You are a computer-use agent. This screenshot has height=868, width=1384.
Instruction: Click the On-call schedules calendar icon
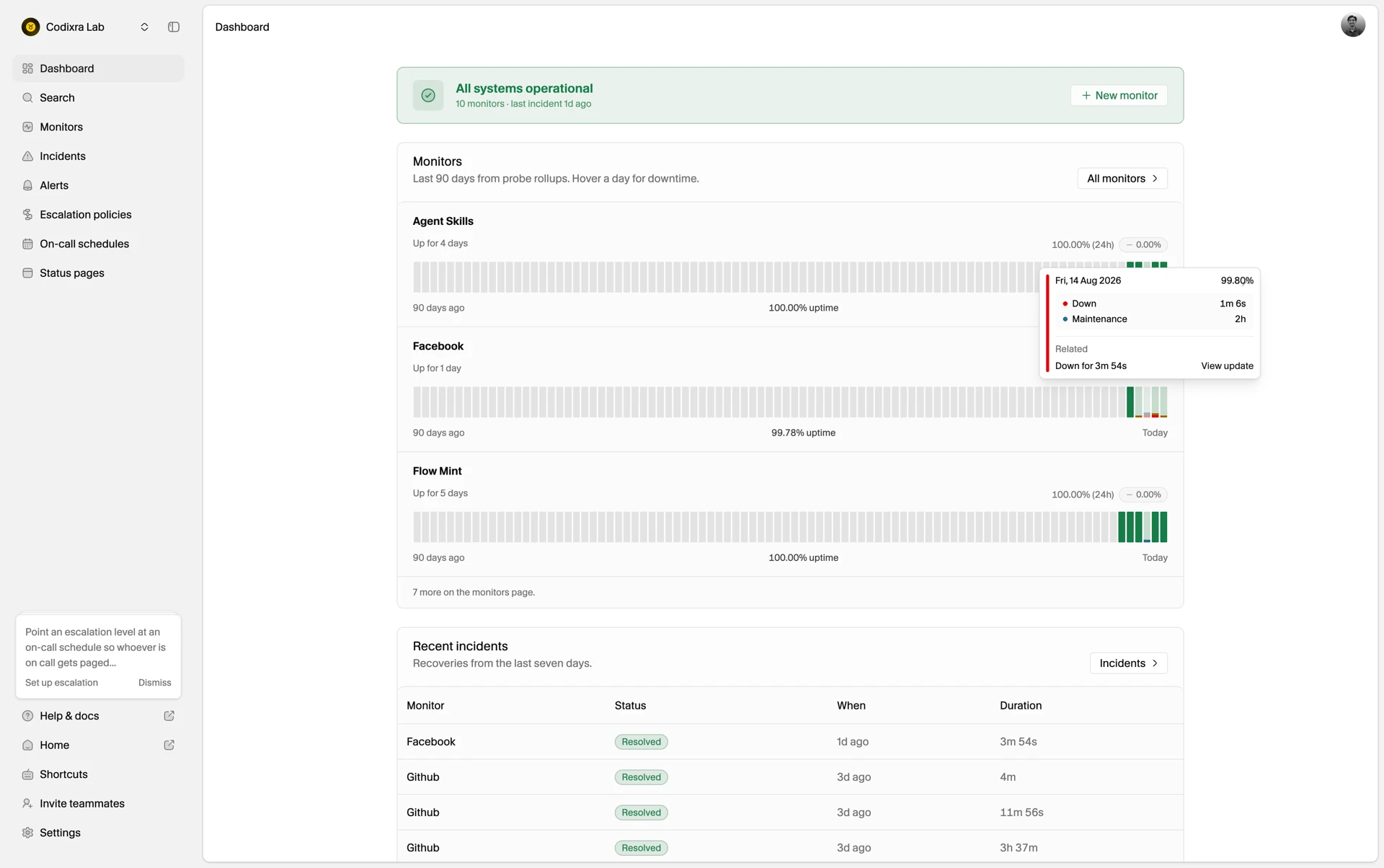click(x=27, y=244)
